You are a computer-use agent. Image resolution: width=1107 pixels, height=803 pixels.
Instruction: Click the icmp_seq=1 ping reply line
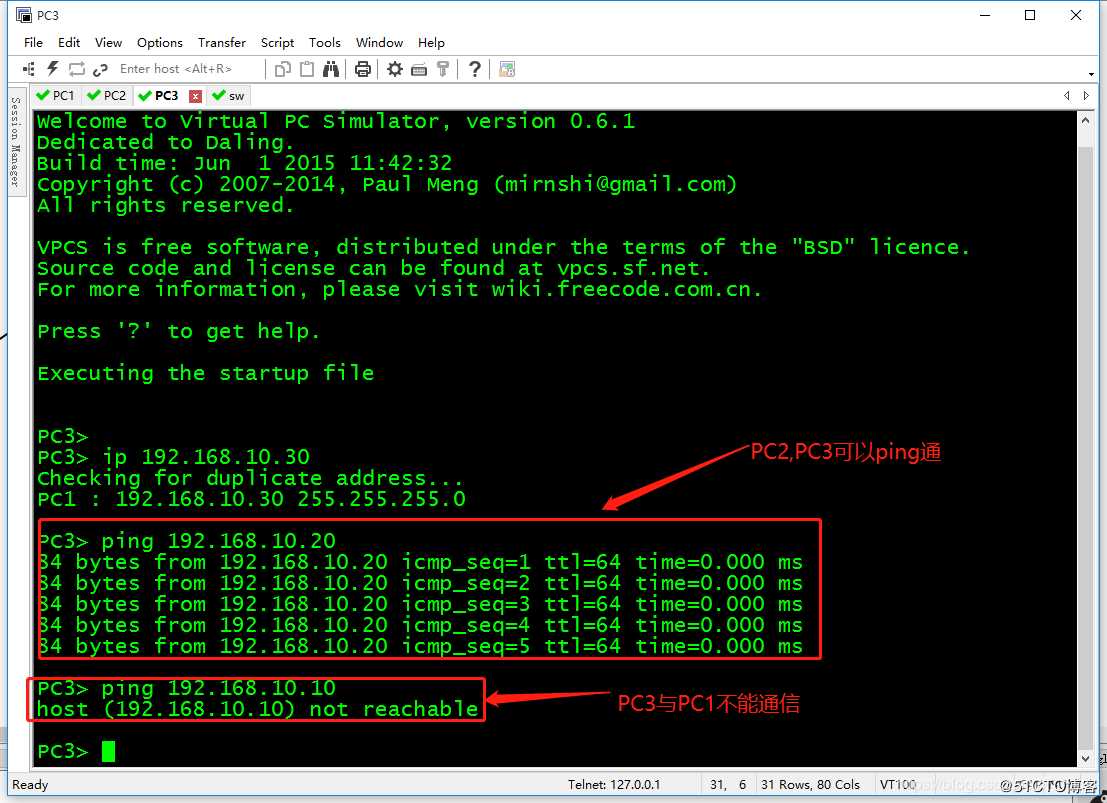click(421, 562)
